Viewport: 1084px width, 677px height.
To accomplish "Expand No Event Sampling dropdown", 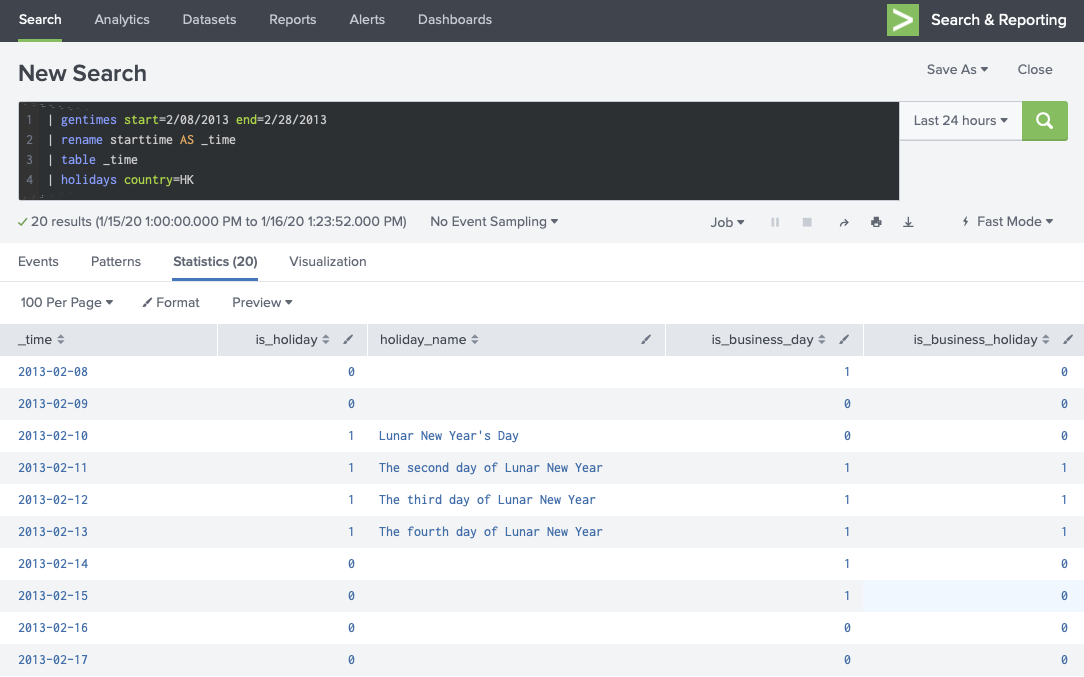I will click(494, 221).
